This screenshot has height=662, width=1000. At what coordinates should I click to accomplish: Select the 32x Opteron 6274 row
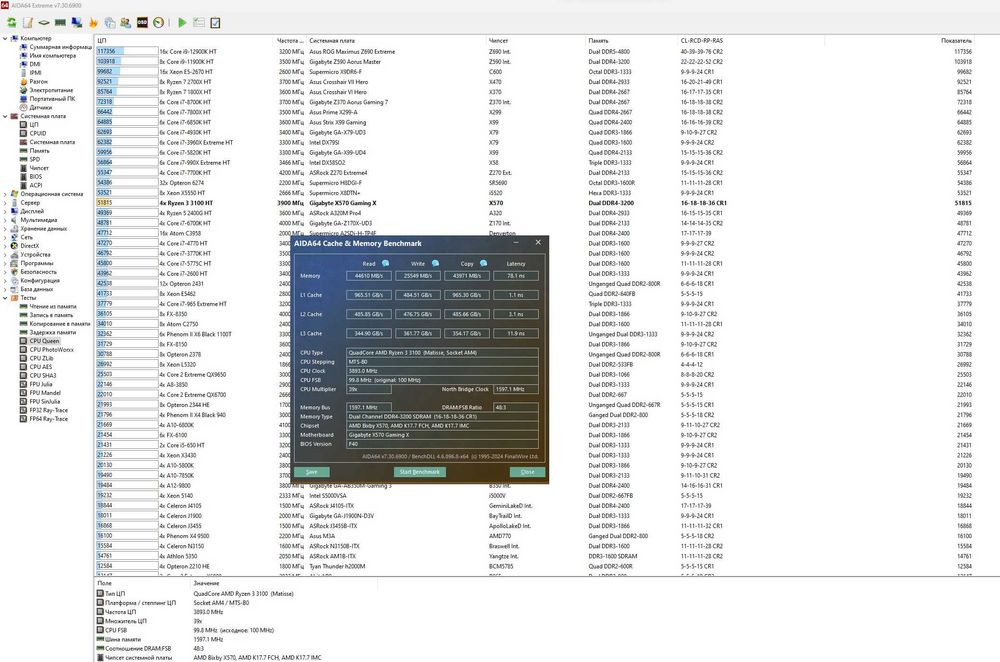coord(534,183)
